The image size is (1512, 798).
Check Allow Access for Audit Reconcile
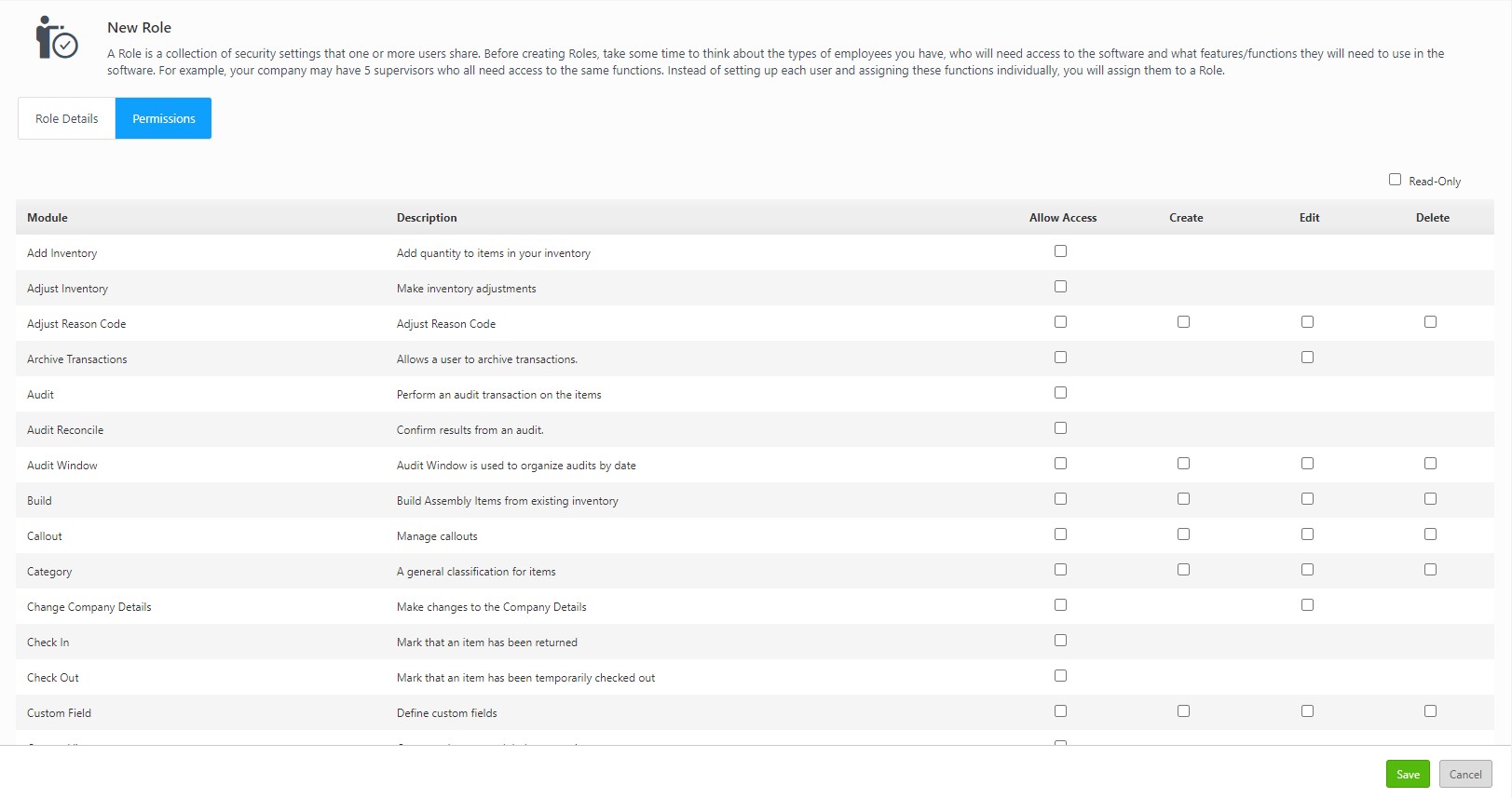coord(1060,428)
